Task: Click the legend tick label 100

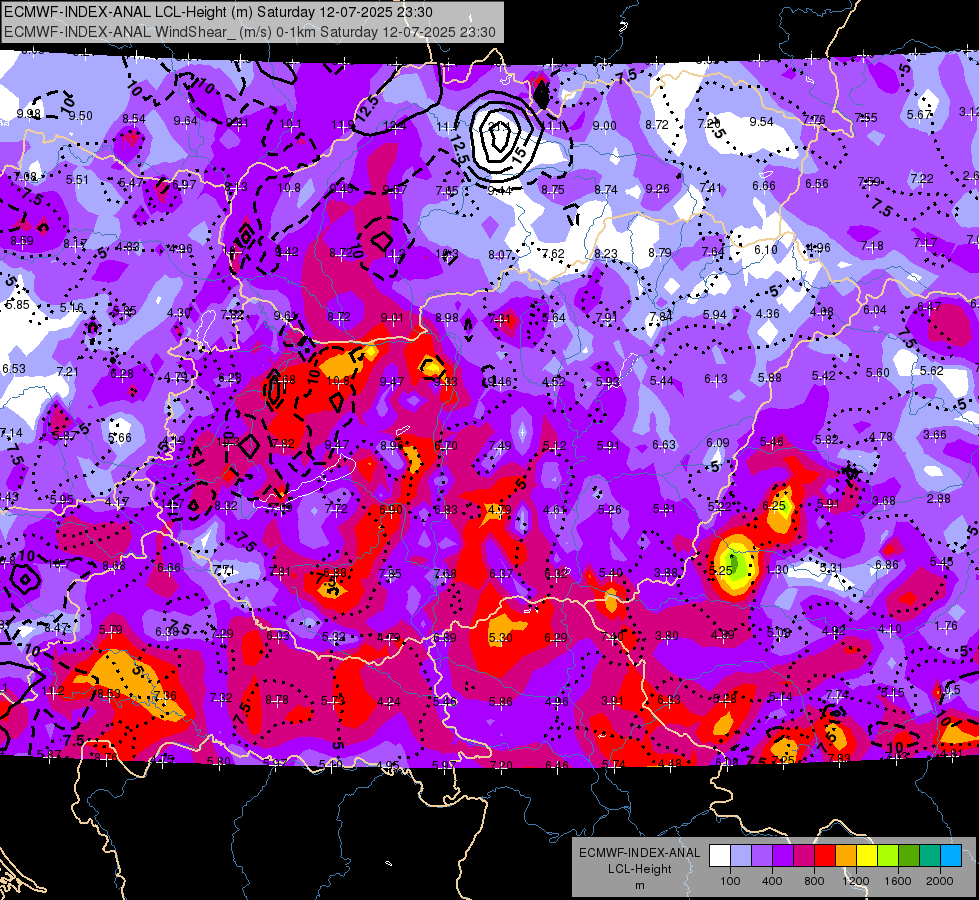Action: 730,881
